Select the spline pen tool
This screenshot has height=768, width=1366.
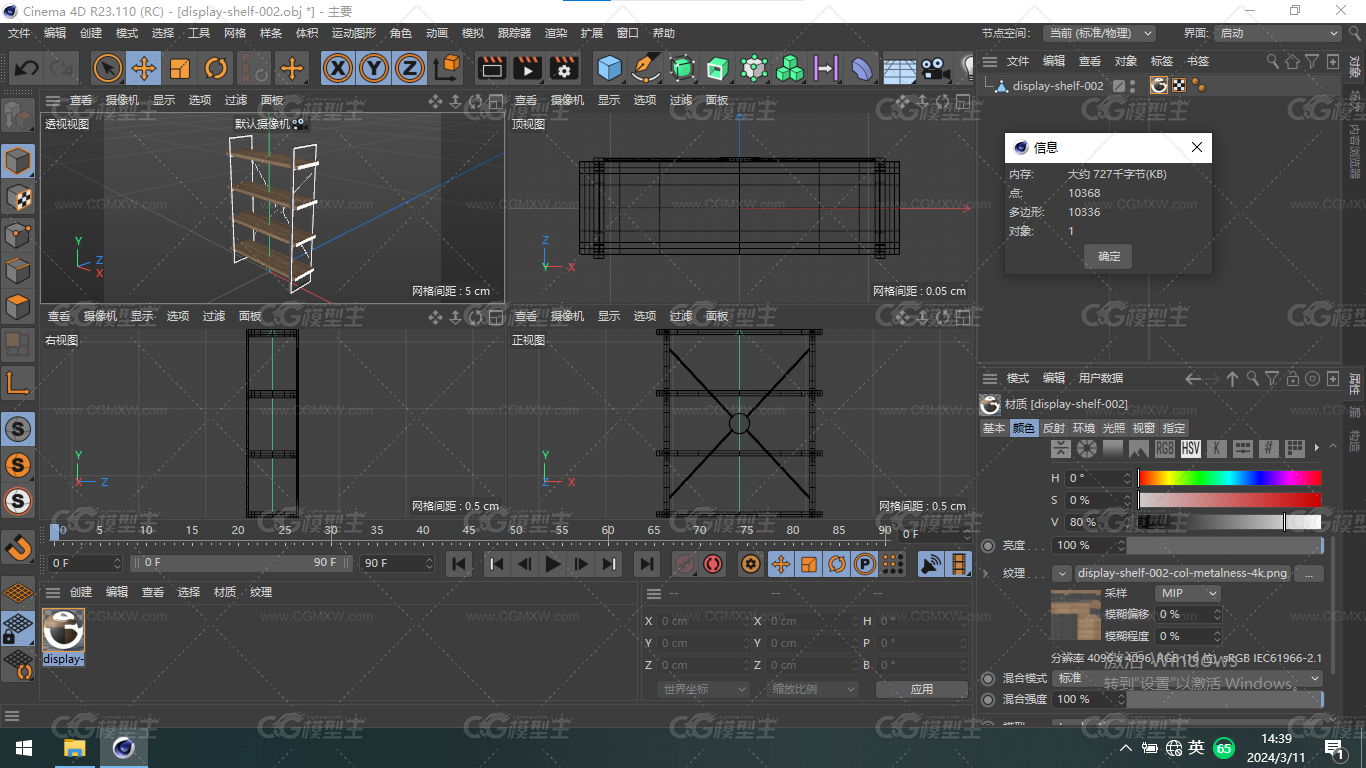point(646,68)
